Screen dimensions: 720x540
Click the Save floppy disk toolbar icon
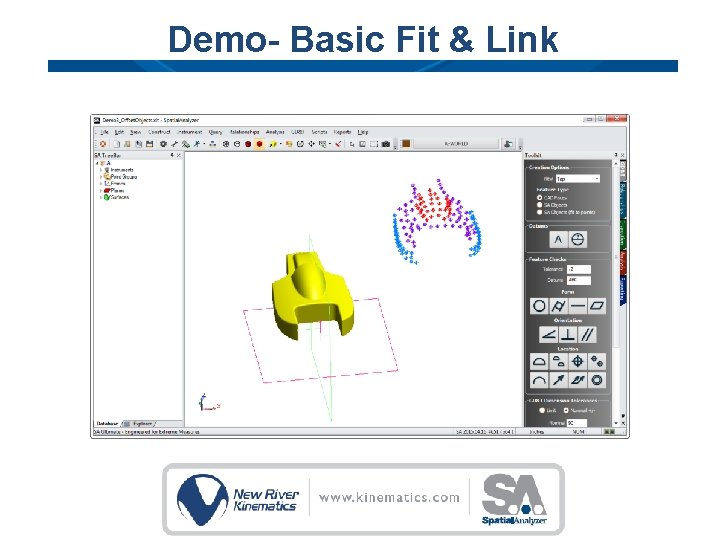click(x=149, y=144)
